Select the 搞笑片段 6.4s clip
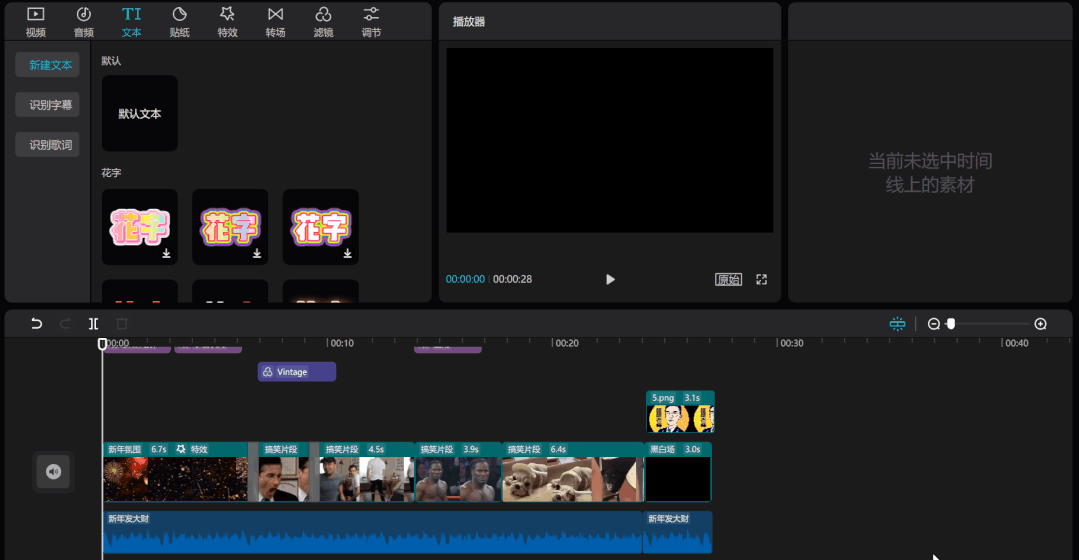 click(x=573, y=472)
